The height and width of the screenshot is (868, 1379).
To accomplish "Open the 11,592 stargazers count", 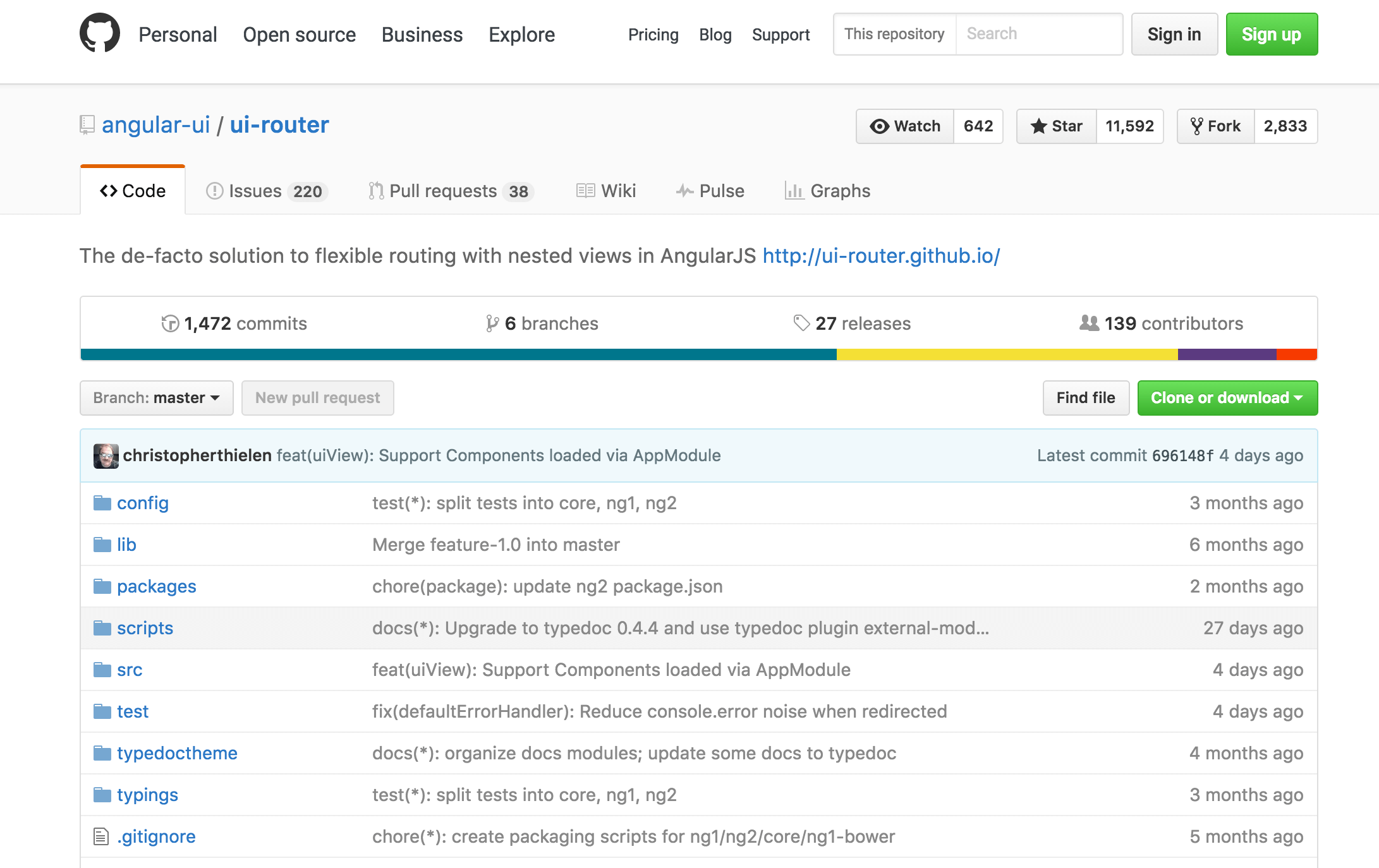I will click(1130, 126).
